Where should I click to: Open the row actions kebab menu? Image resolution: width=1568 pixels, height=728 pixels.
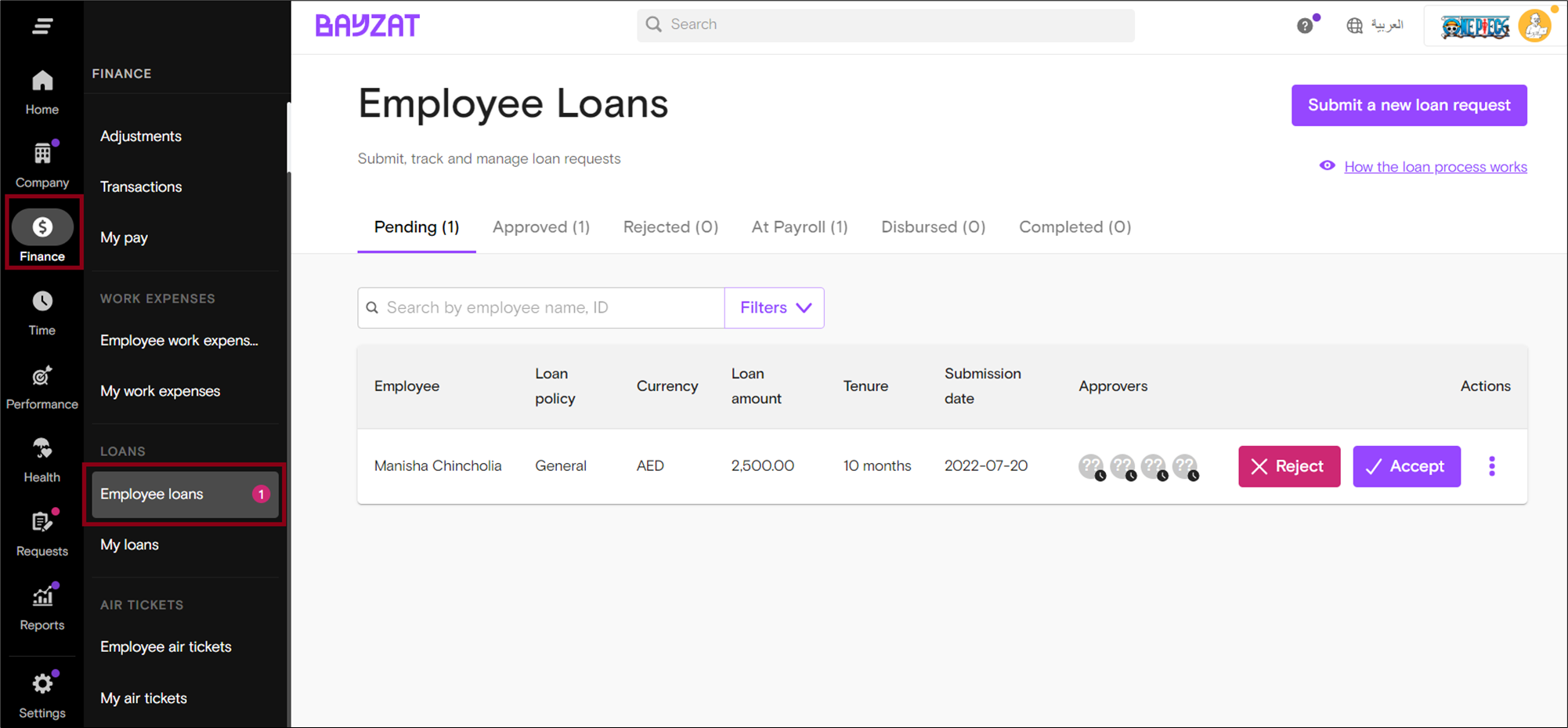click(1491, 465)
